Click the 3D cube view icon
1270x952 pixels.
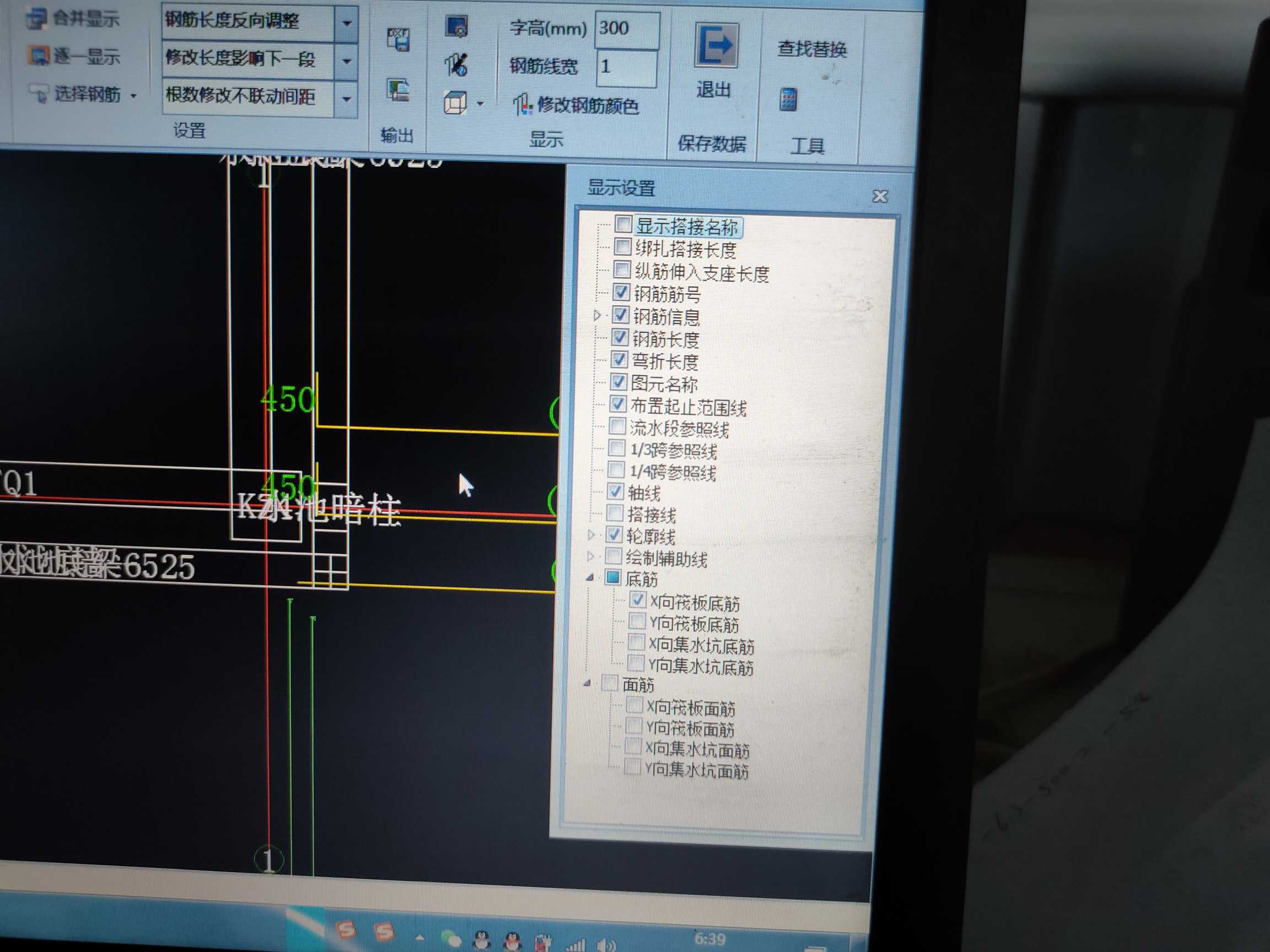(455, 103)
